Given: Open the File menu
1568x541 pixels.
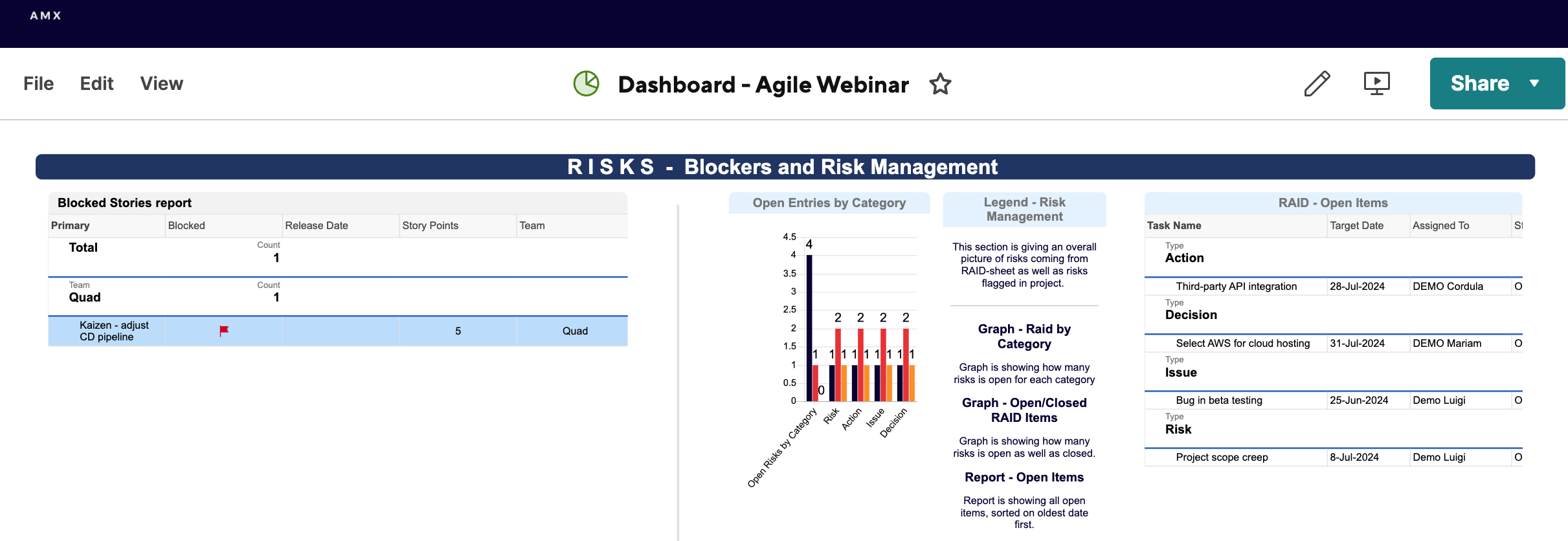Looking at the screenshot, I should (38, 83).
